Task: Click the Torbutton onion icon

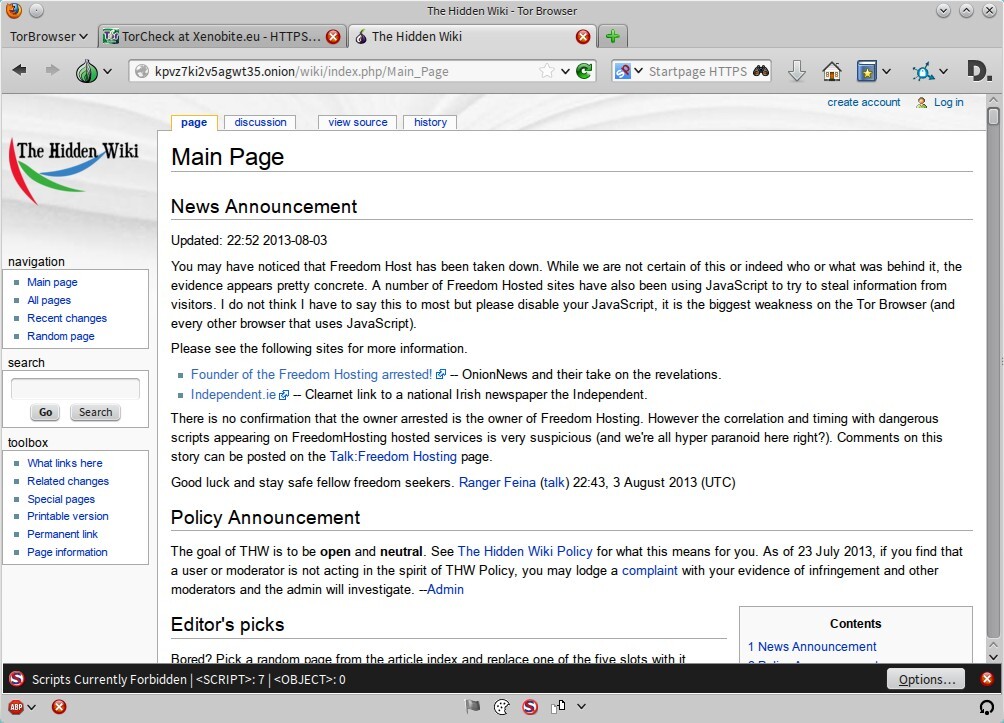Action: [87, 71]
